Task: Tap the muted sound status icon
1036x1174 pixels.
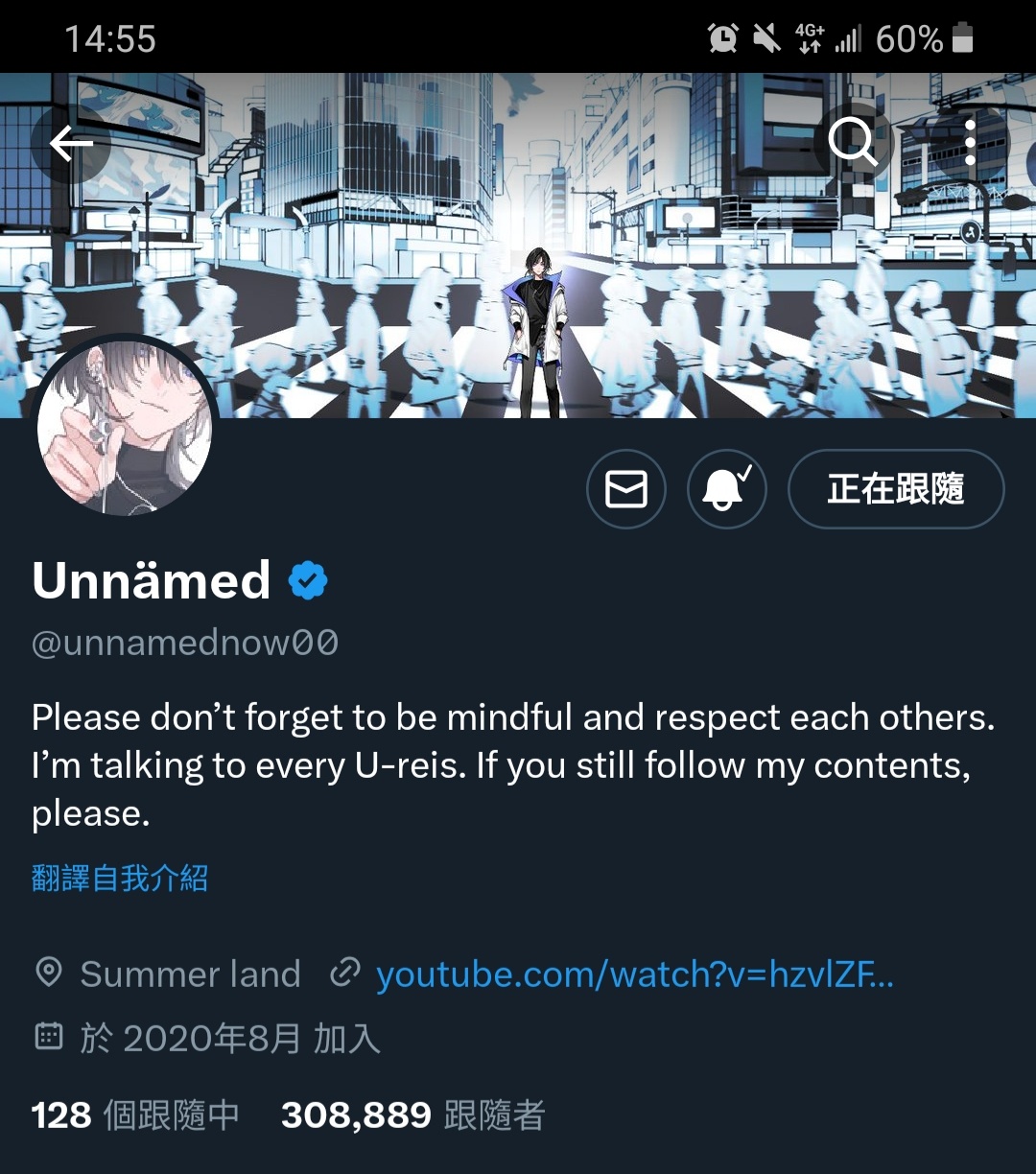Action: 766,38
